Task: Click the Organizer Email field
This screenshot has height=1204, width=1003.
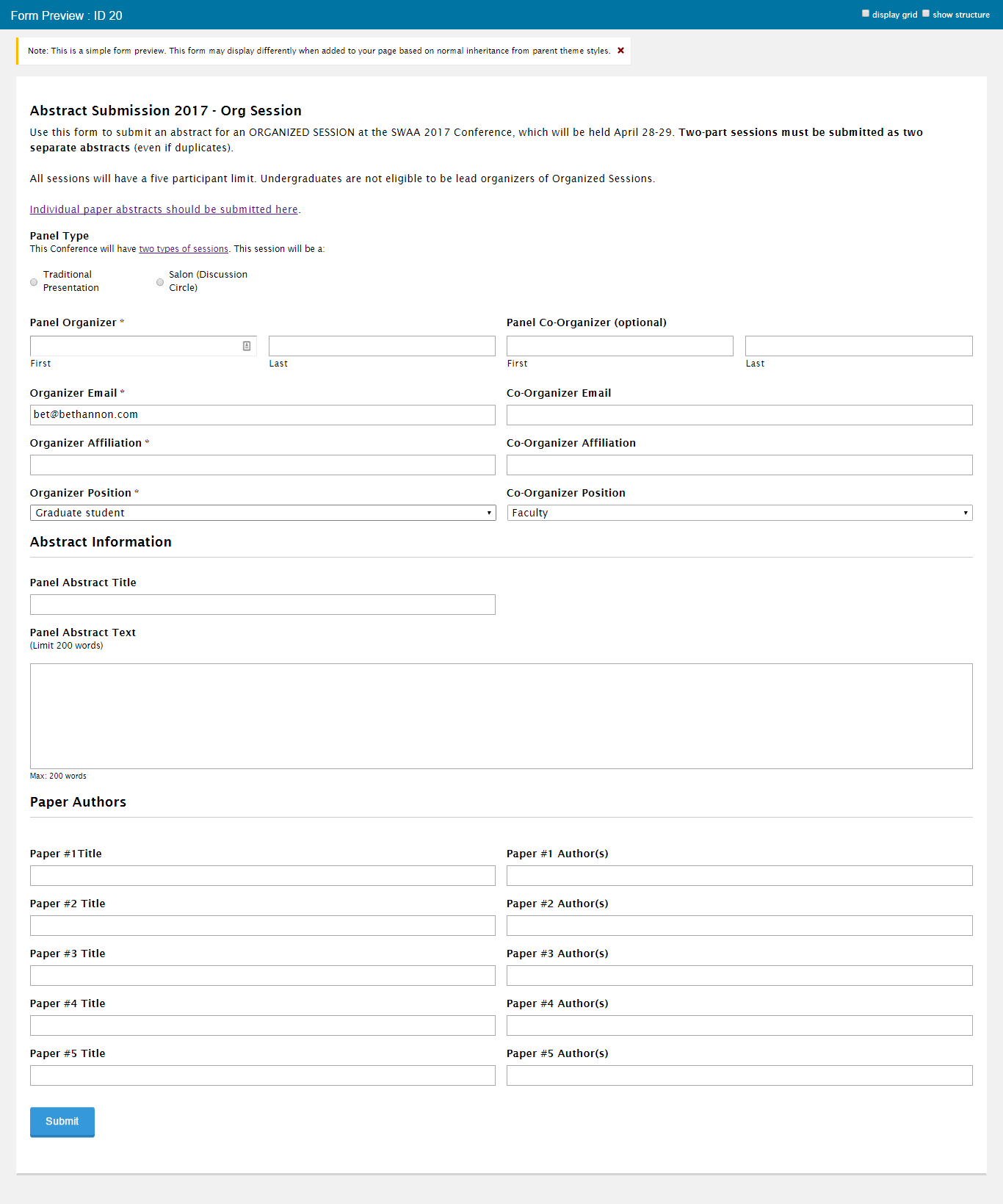Action: [x=262, y=415]
